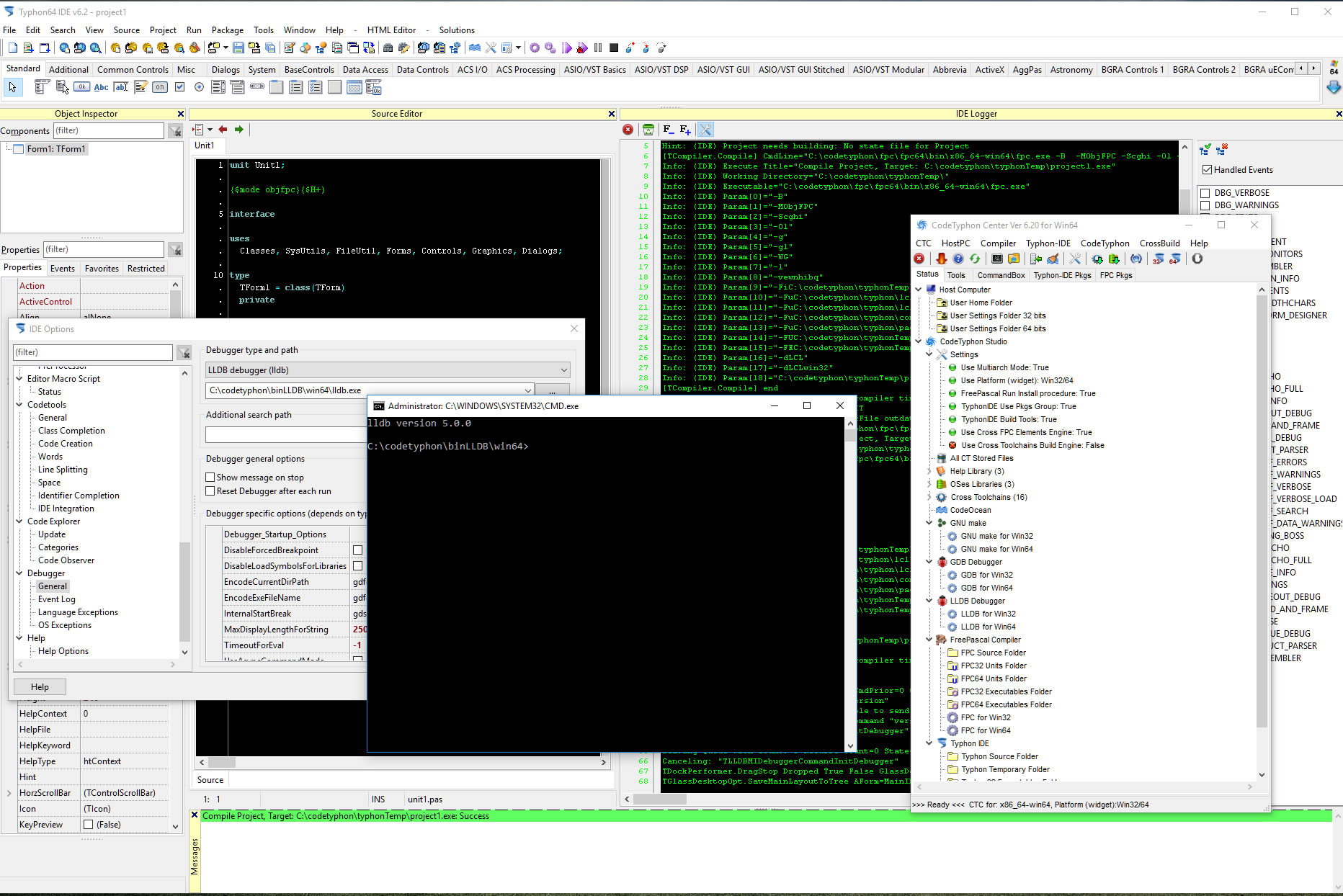Click green forward arrow in Source Editor
This screenshot has height=896, width=1343.
[x=239, y=130]
